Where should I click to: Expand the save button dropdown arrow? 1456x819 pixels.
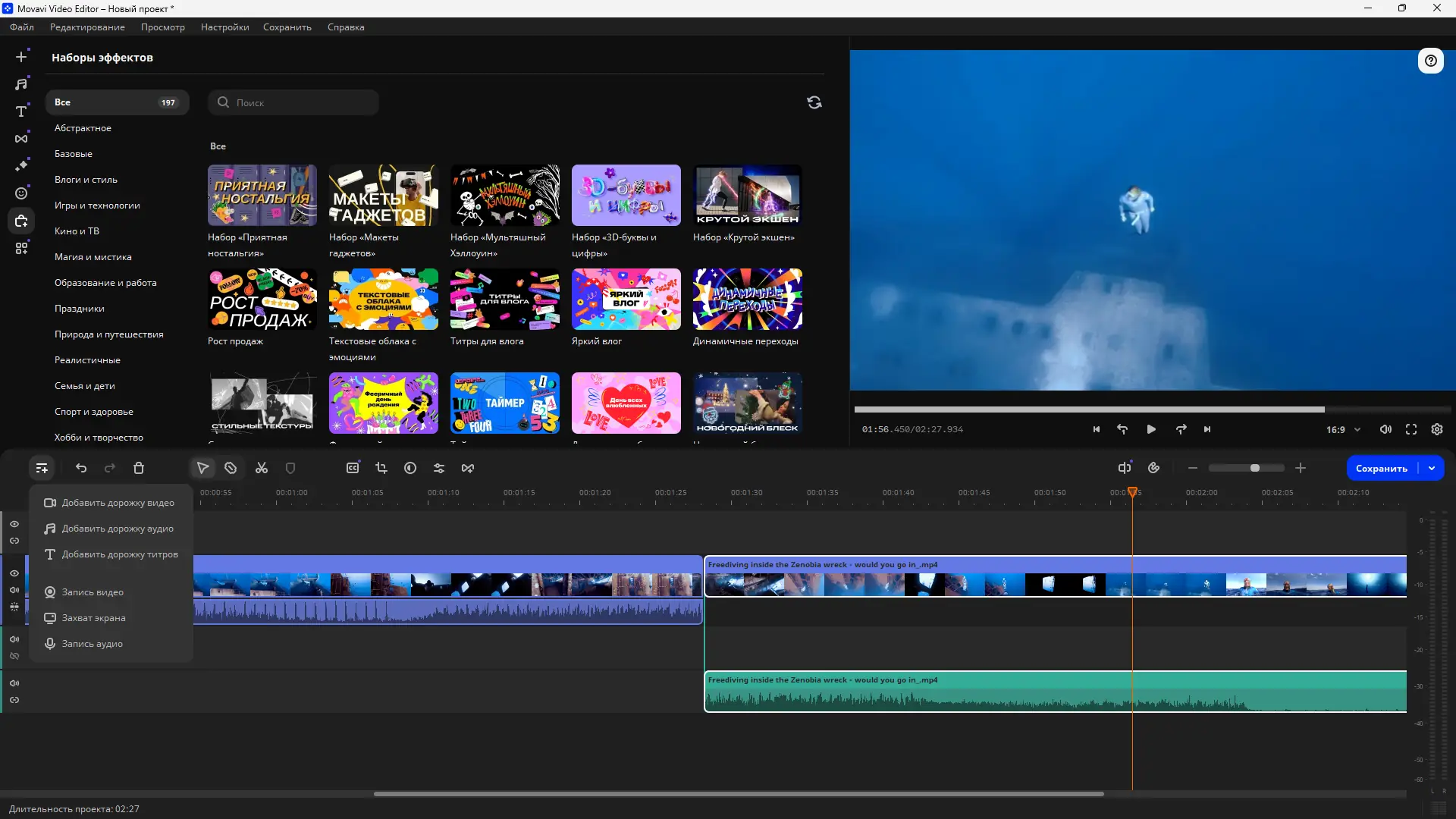(x=1432, y=469)
